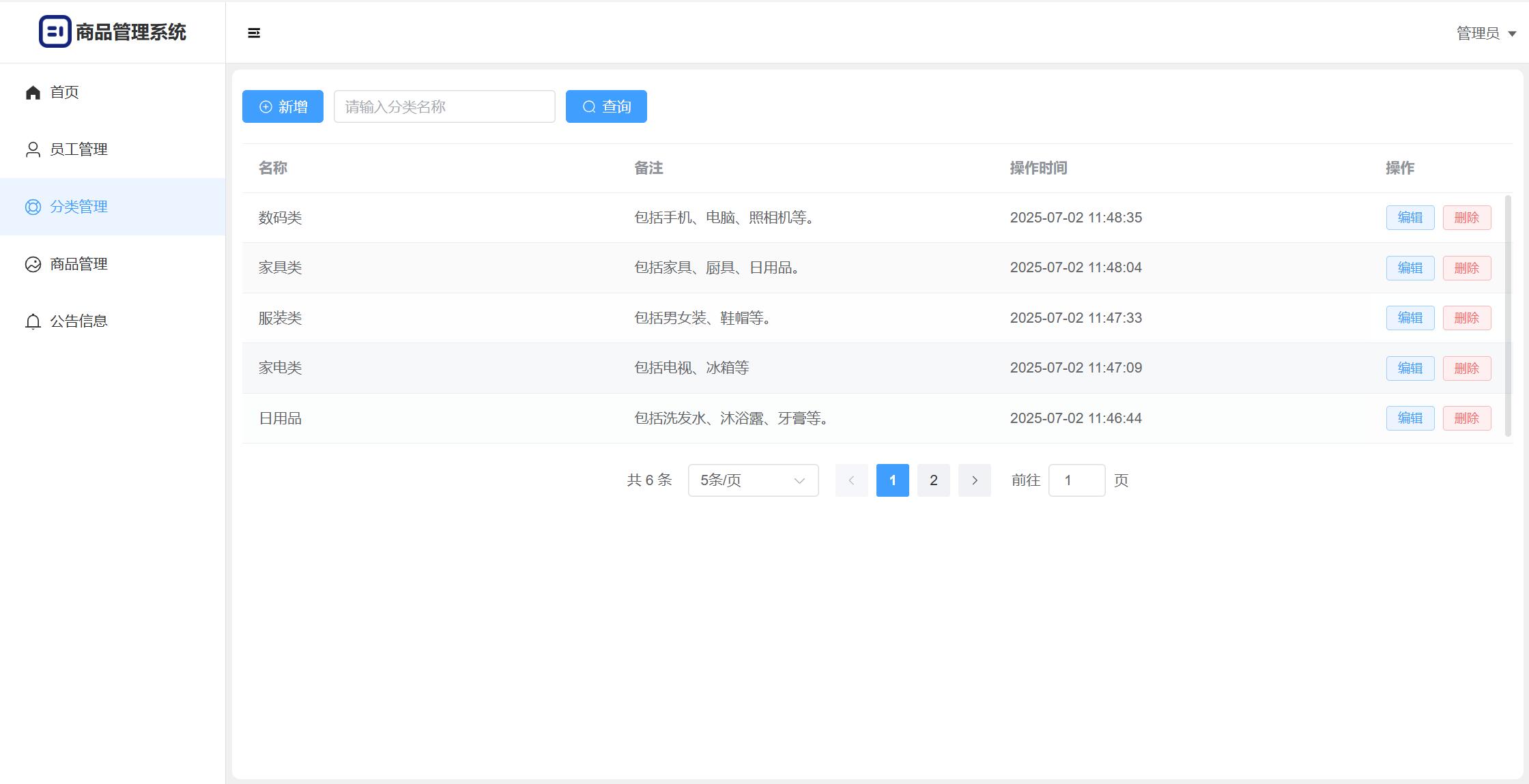Delete the 家电类 category row
The width and height of the screenshot is (1529, 784).
[1466, 368]
